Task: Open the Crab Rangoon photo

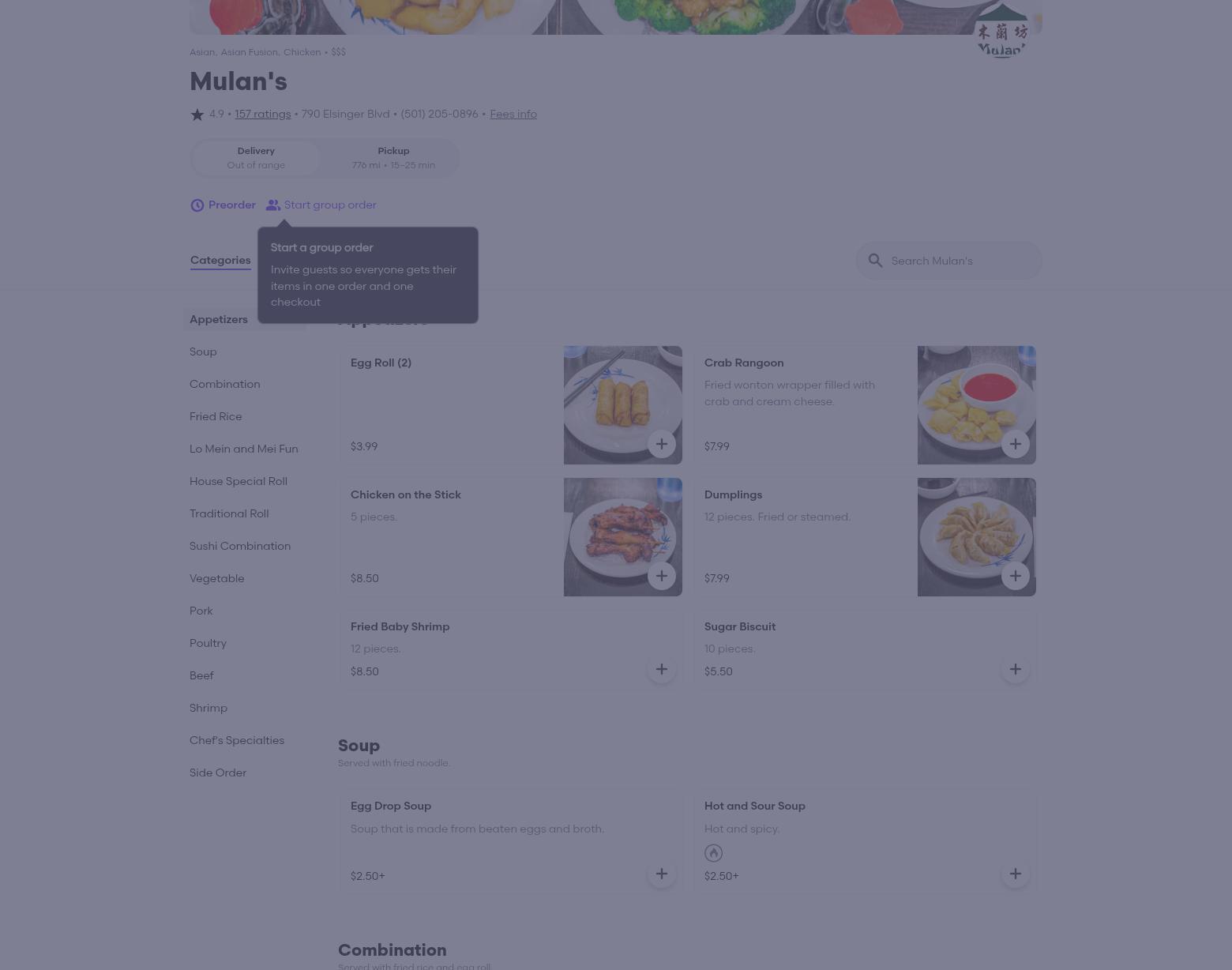Action: pos(977,405)
